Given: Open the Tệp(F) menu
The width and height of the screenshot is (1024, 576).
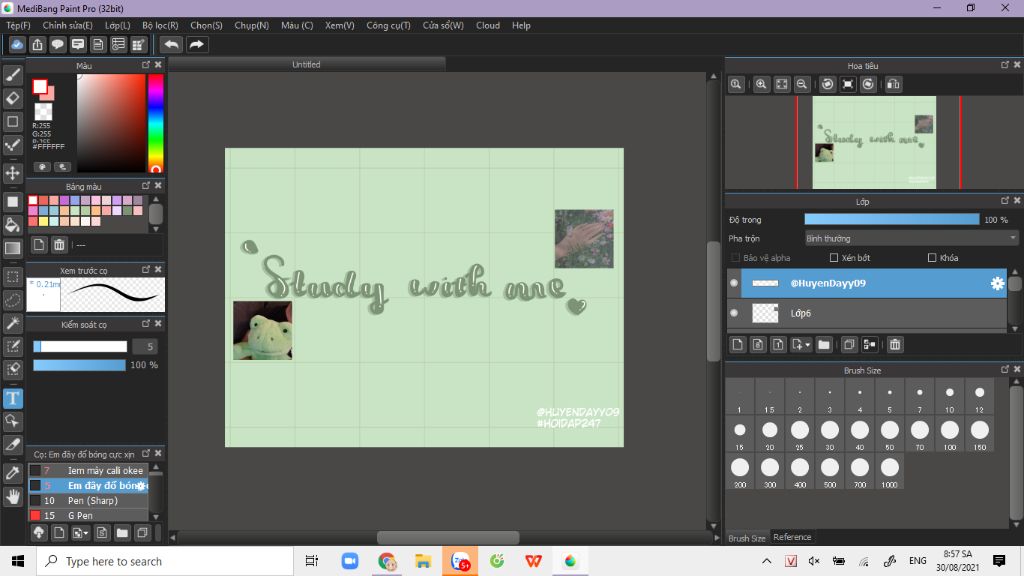Looking at the screenshot, I should coord(18,25).
